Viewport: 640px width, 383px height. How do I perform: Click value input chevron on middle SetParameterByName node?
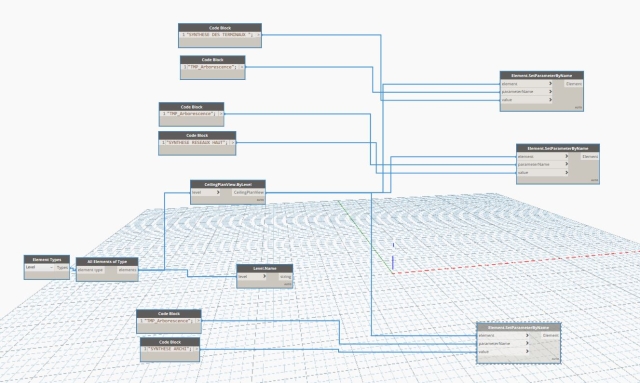tap(567, 172)
